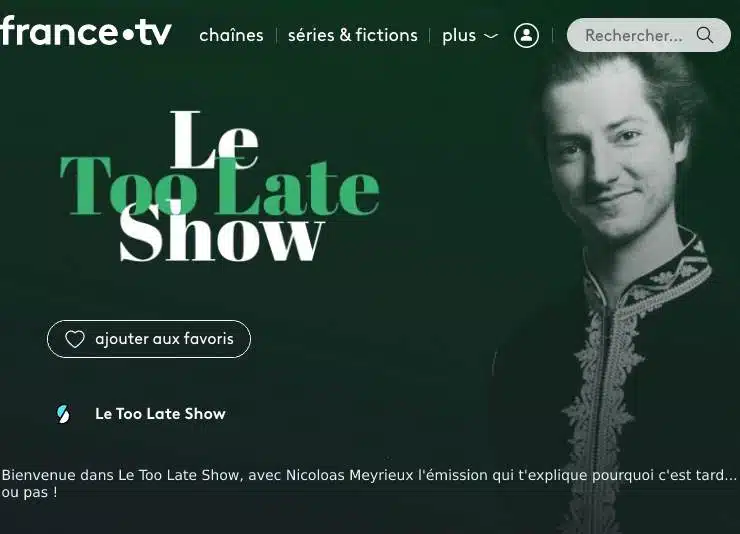Add show with ajouter aux favoris
740x534 pixels.
click(x=149, y=339)
